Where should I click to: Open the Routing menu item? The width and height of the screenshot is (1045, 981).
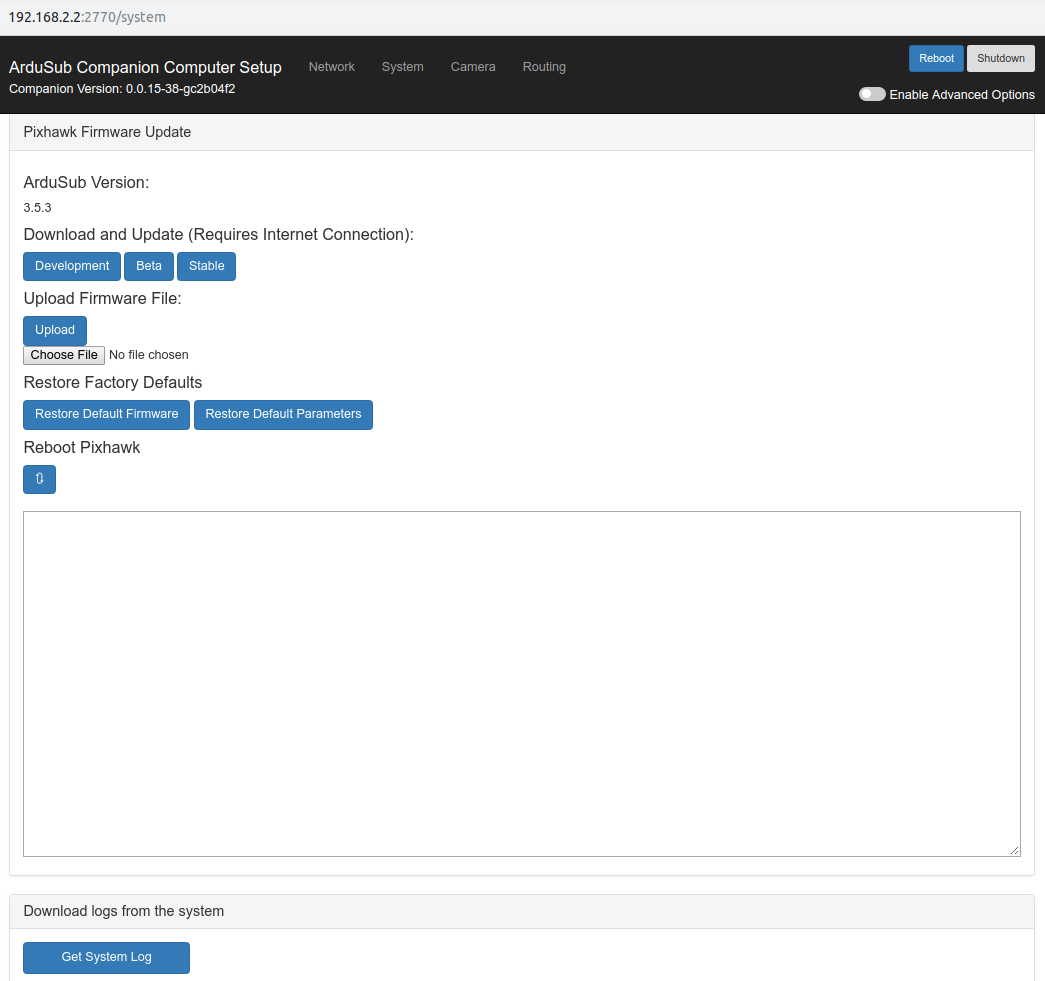click(544, 67)
